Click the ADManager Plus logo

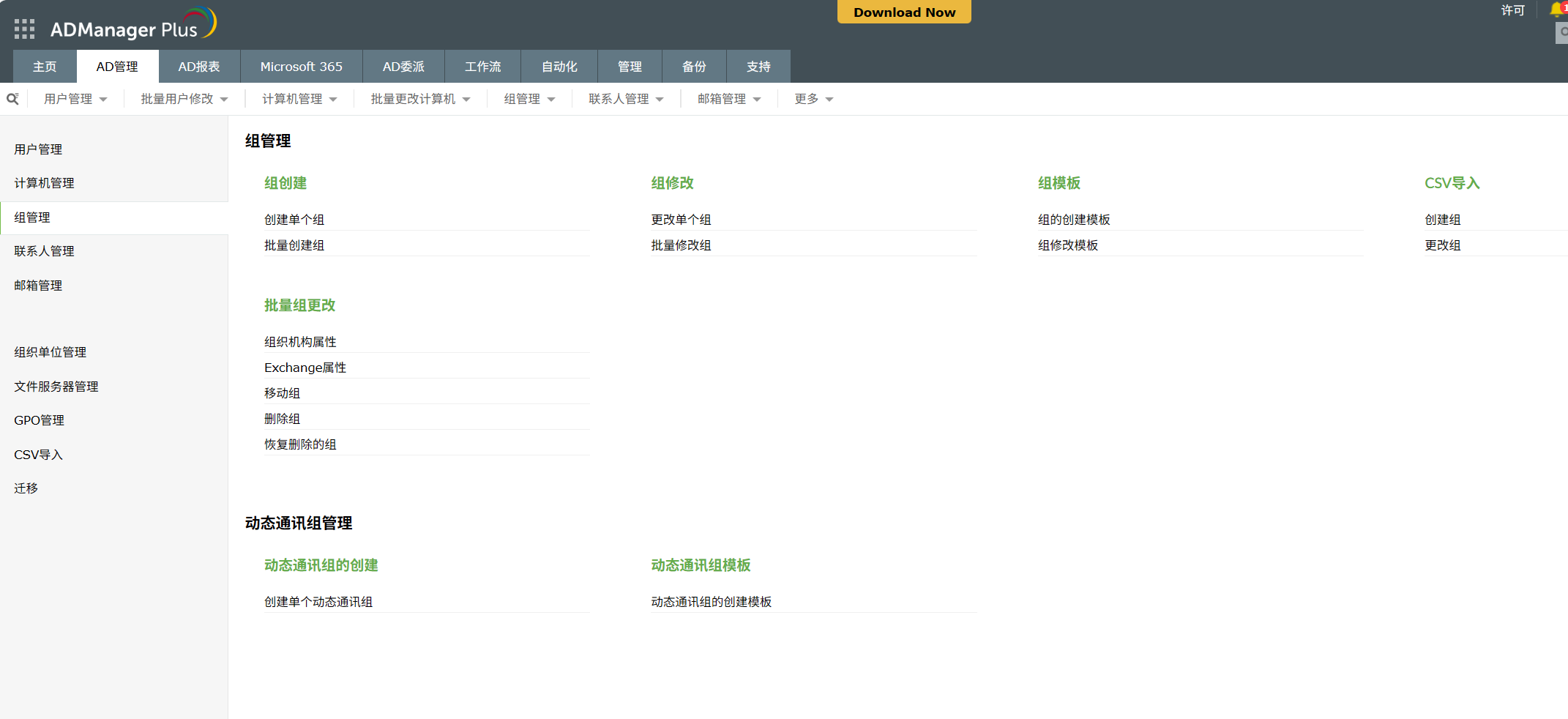[124, 28]
